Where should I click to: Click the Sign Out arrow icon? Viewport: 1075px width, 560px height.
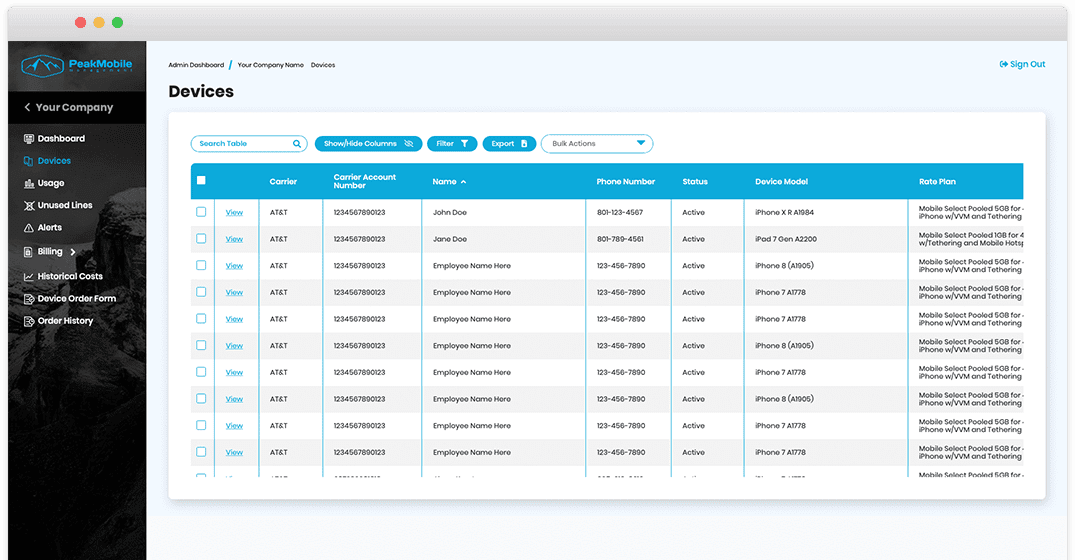(1004, 64)
